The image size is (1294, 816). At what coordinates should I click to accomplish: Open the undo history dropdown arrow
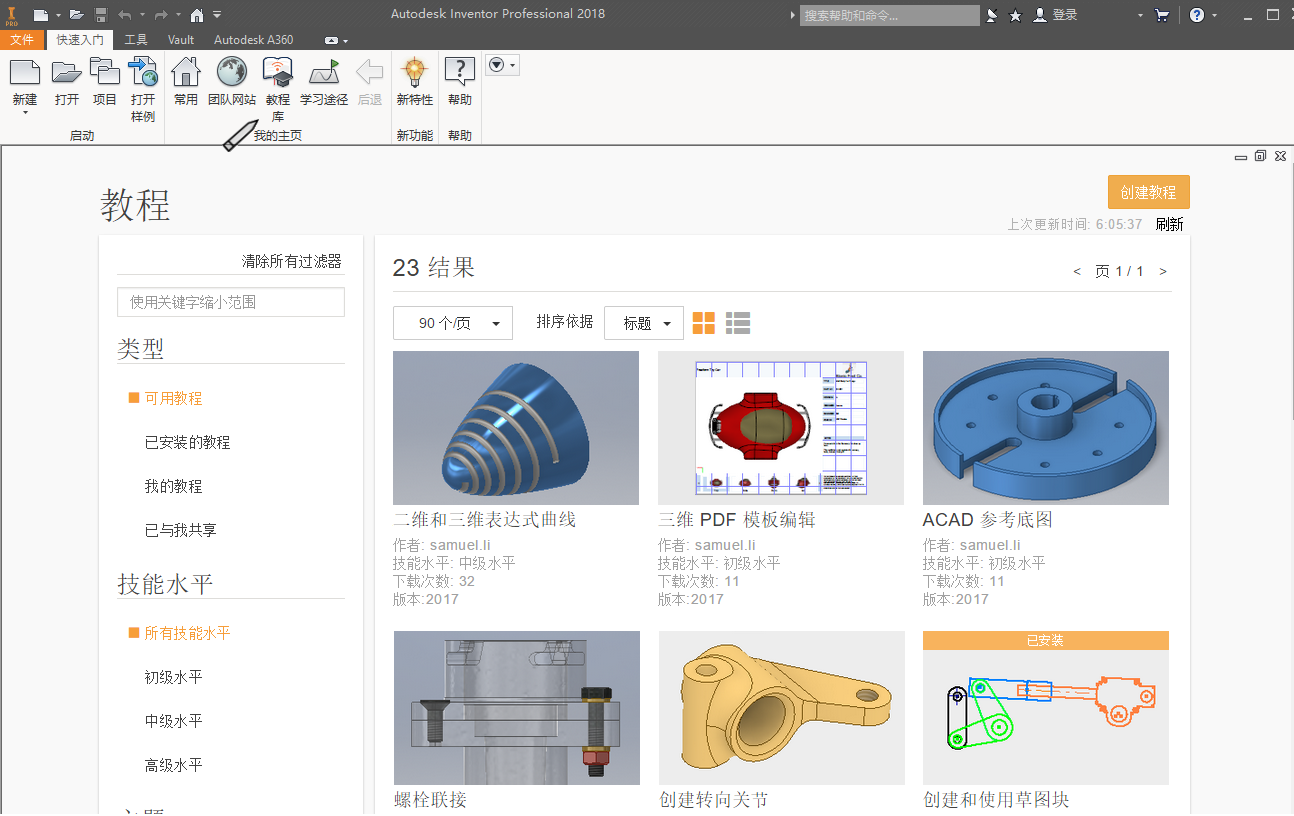coord(141,16)
